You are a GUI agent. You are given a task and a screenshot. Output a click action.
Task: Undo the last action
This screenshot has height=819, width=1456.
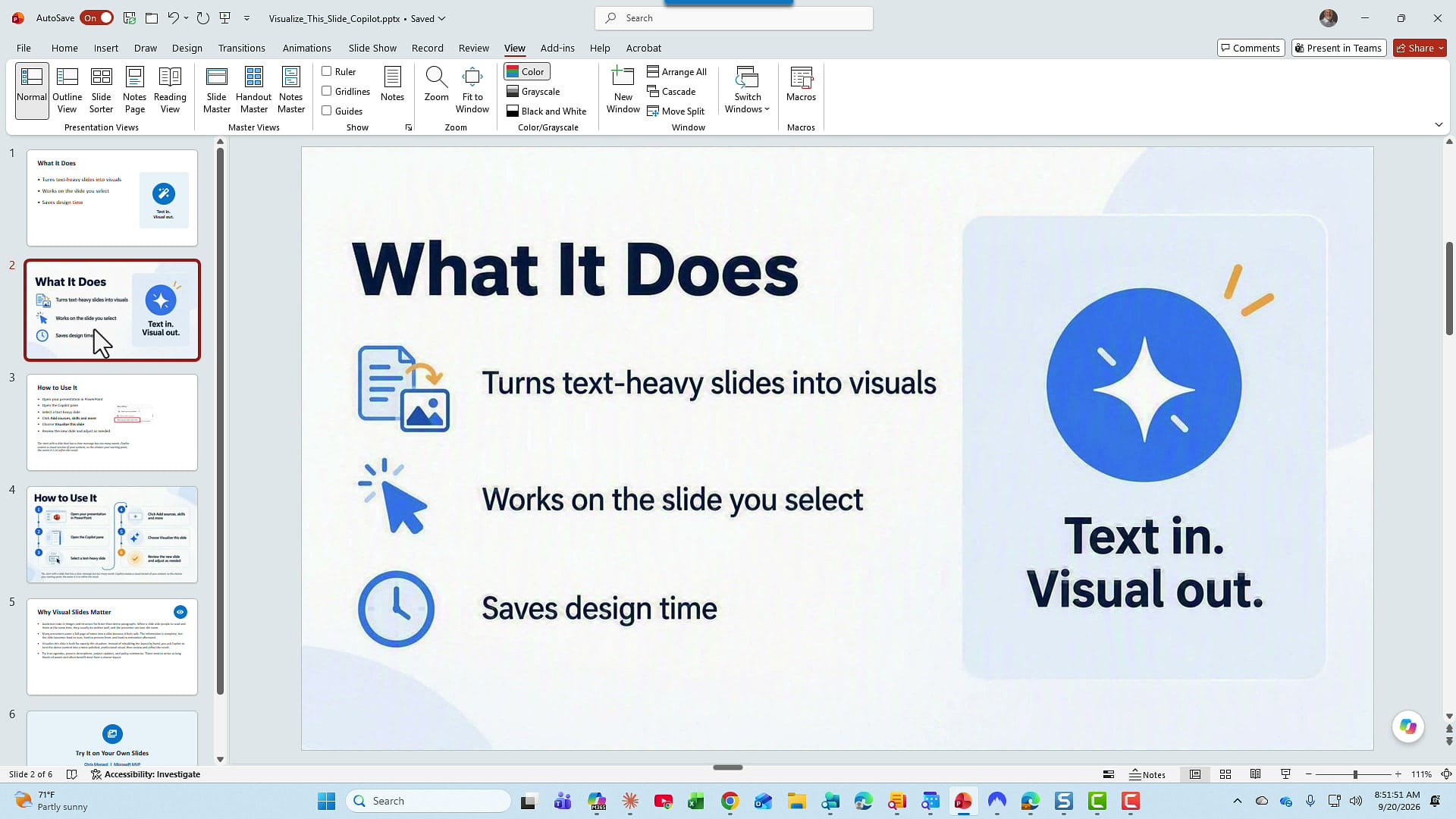(173, 17)
